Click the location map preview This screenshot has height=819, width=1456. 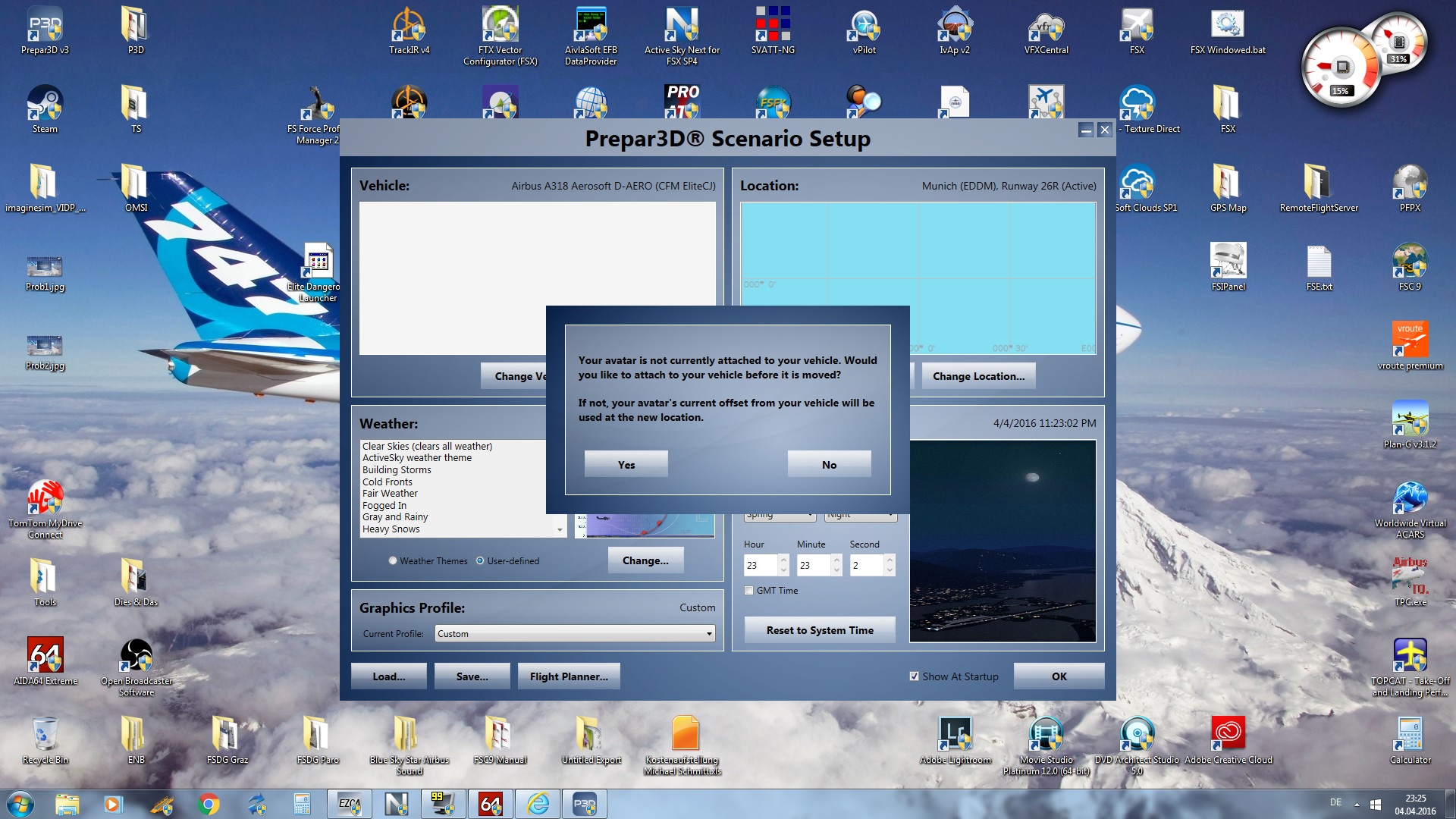point(918,278)
